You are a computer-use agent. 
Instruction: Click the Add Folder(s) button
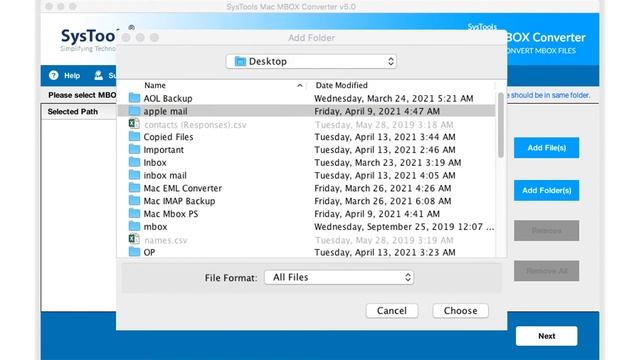(546, 190)
